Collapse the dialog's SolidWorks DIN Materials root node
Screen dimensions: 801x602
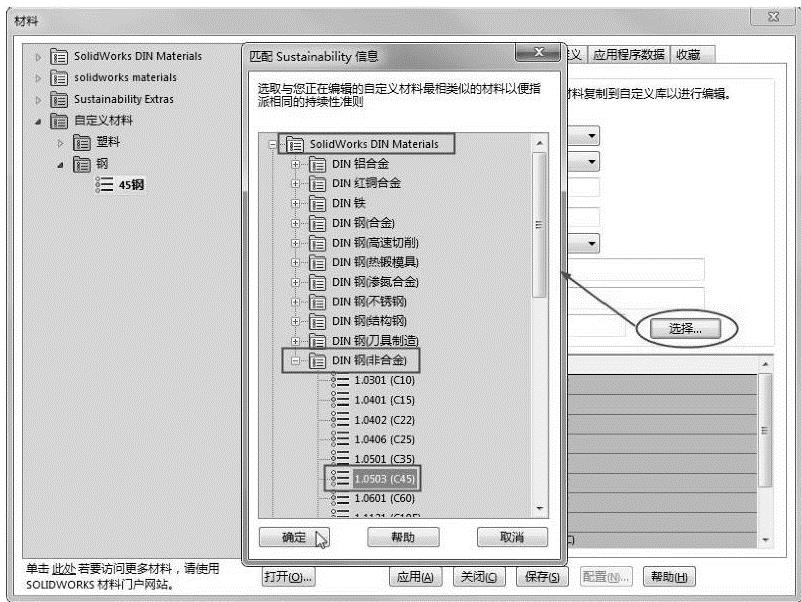(273, 145)
